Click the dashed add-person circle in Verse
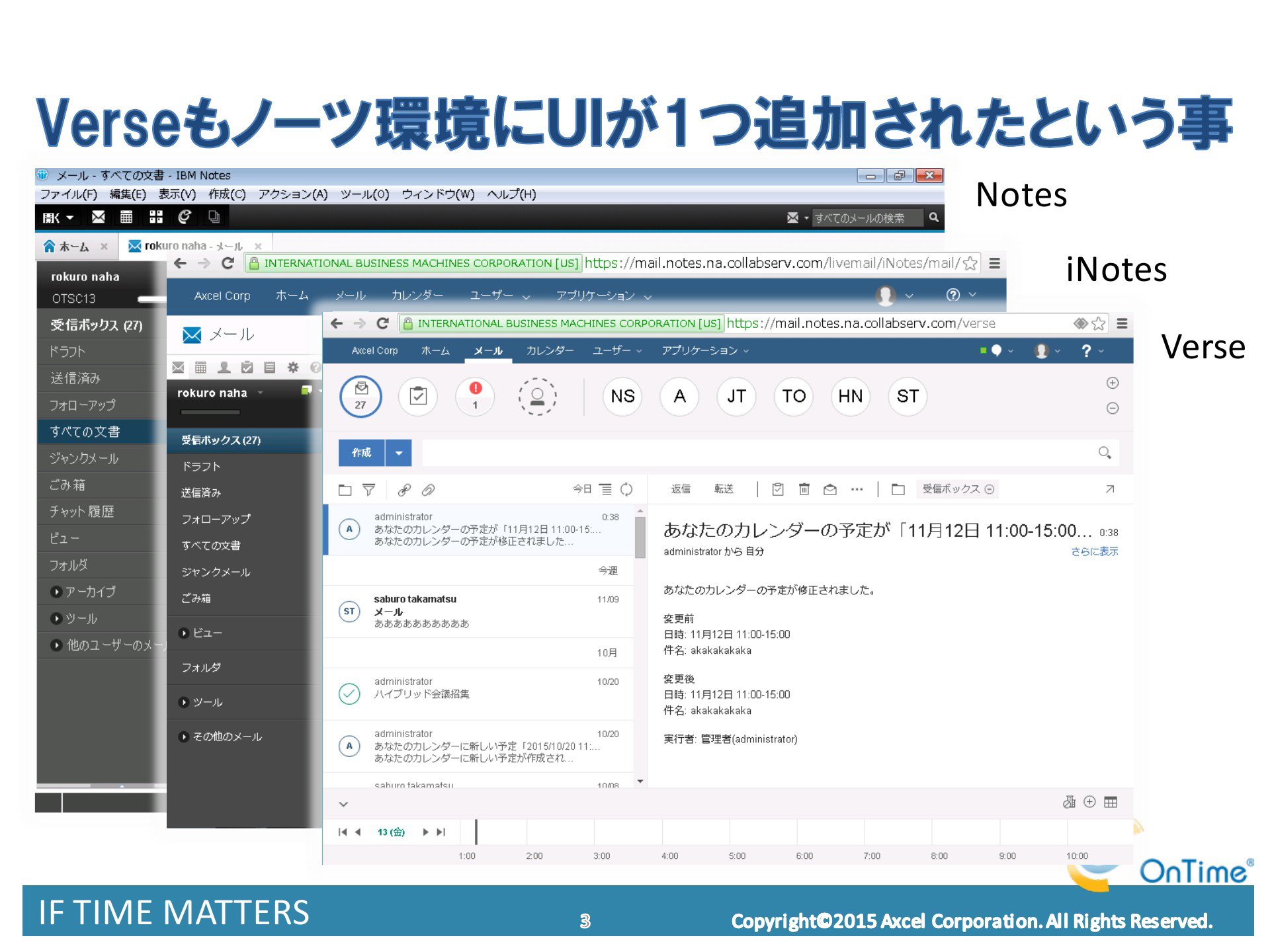Viewport: 1270px width, 952px height. point(537,397)
